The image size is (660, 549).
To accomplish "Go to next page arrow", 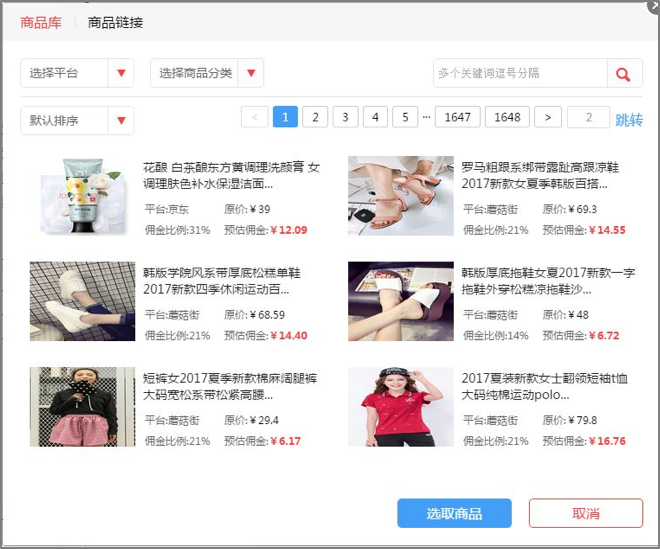I will [547, 117].
